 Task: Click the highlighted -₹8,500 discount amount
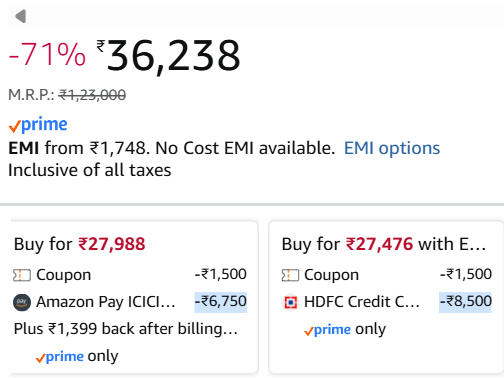[465, 302]
